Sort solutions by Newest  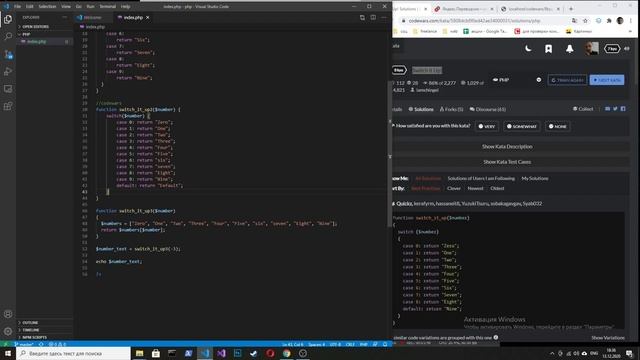(475, 189)
